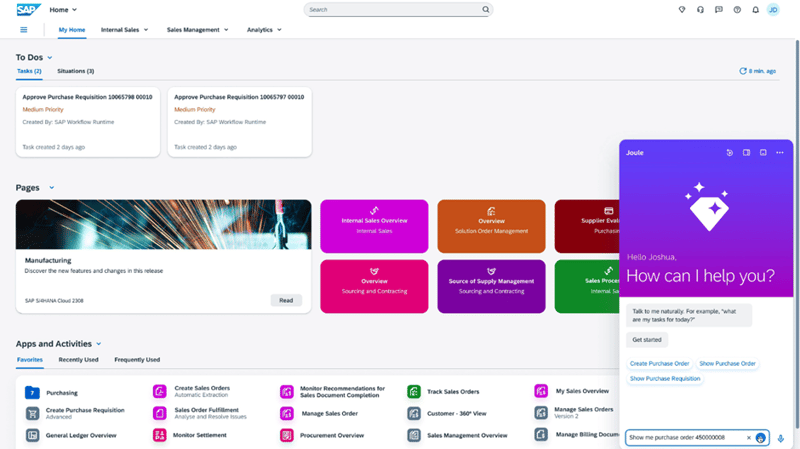
Task: Open Create Purchase Requisition app
Action: [x=74, y=413]
